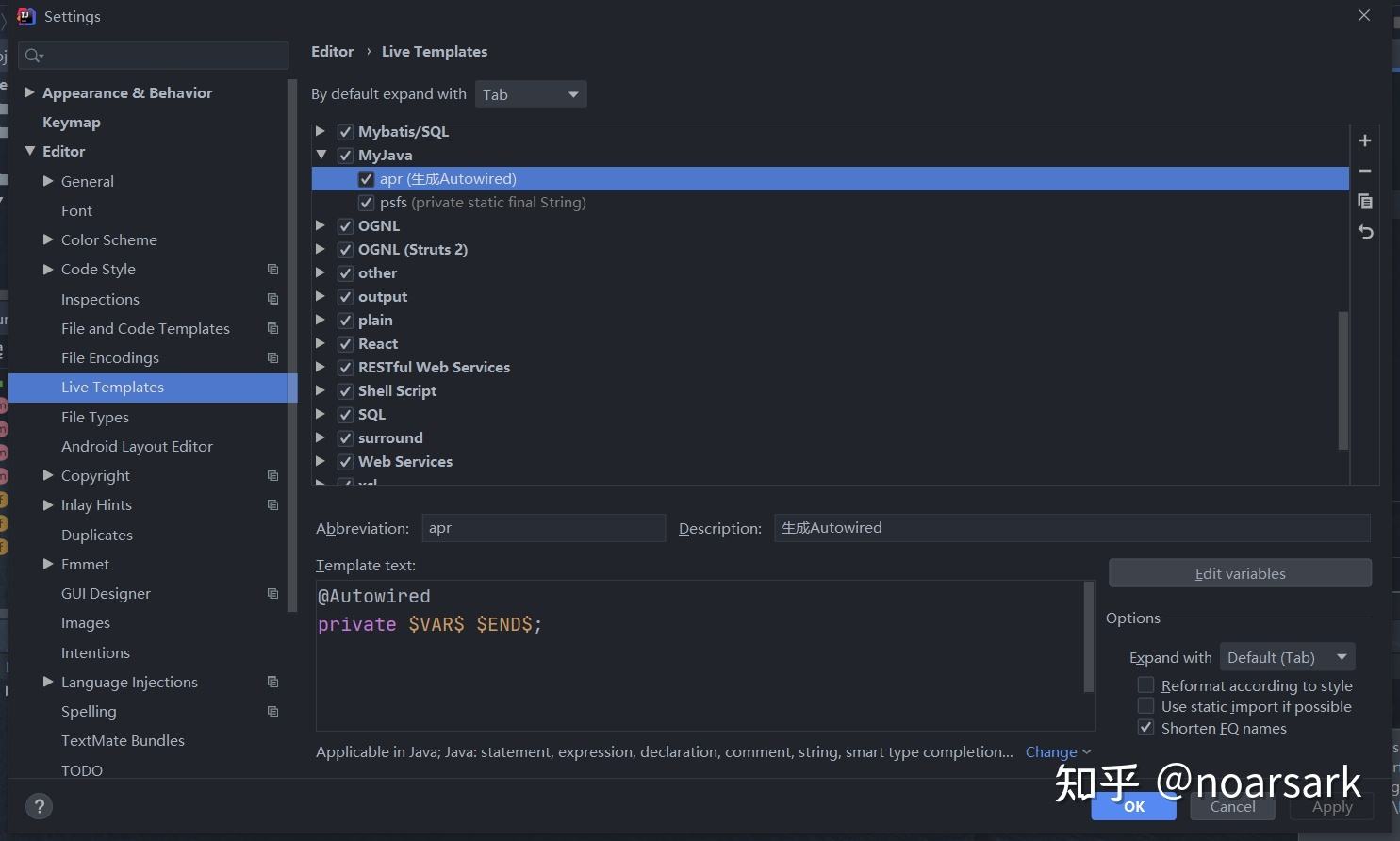Click the Apply button

coord(1331,806)
